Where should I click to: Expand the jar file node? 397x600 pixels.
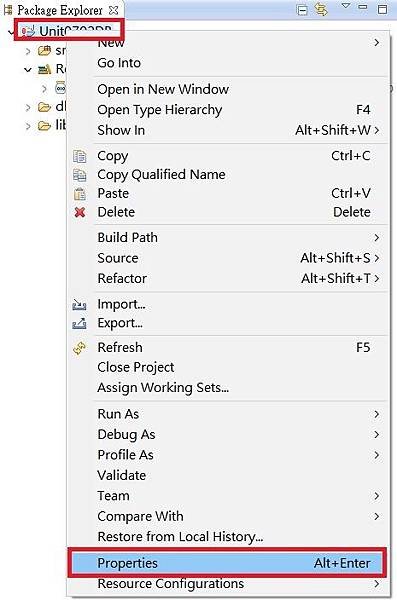pyautogui.click(x=44, y=89)
